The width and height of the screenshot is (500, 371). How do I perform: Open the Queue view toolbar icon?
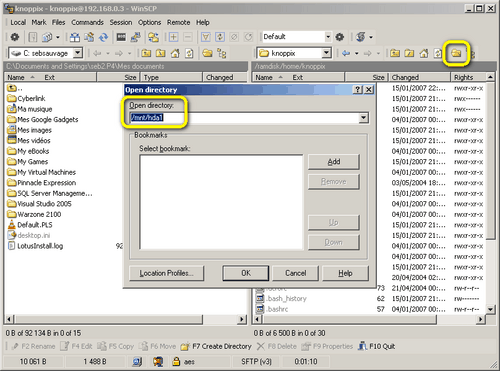click(x=33, y=37)
